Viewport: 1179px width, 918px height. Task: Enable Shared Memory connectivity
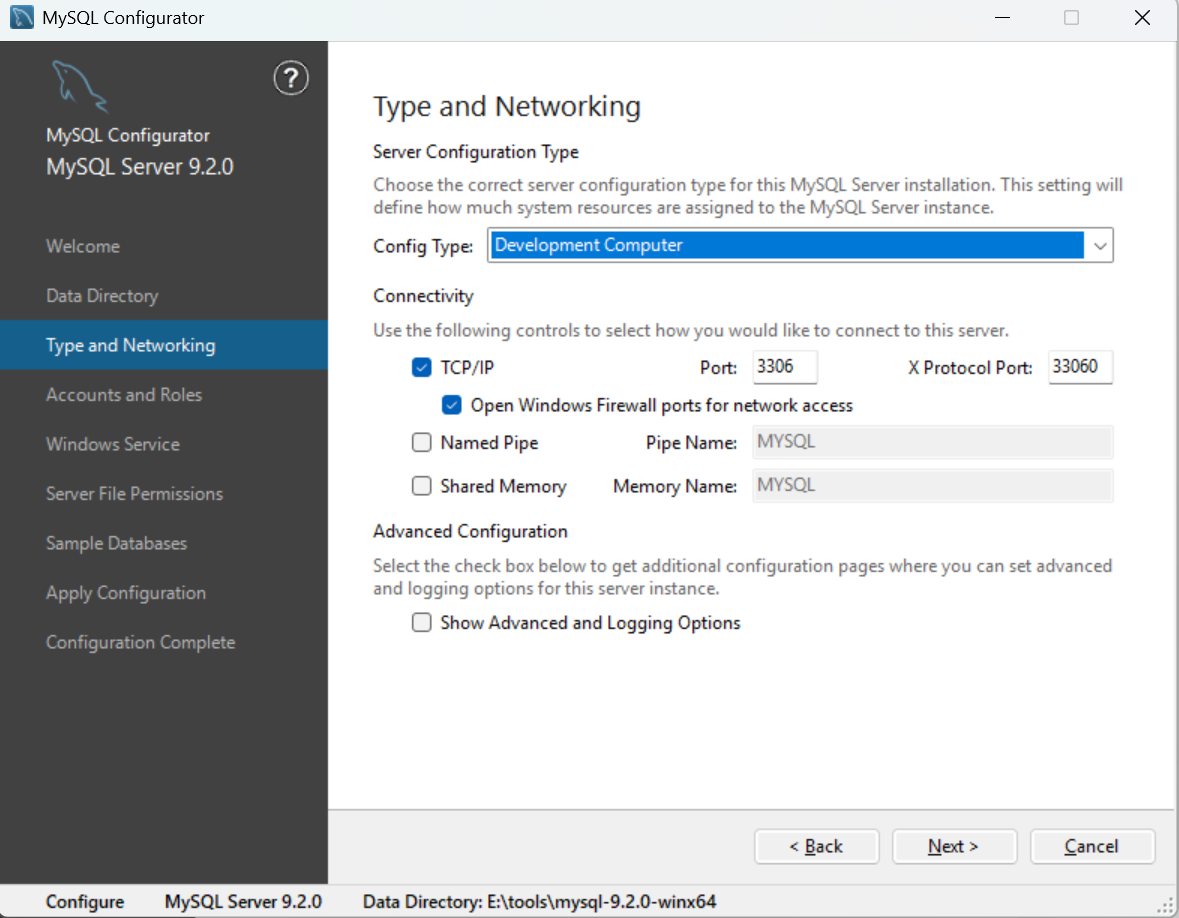[421, 486]
